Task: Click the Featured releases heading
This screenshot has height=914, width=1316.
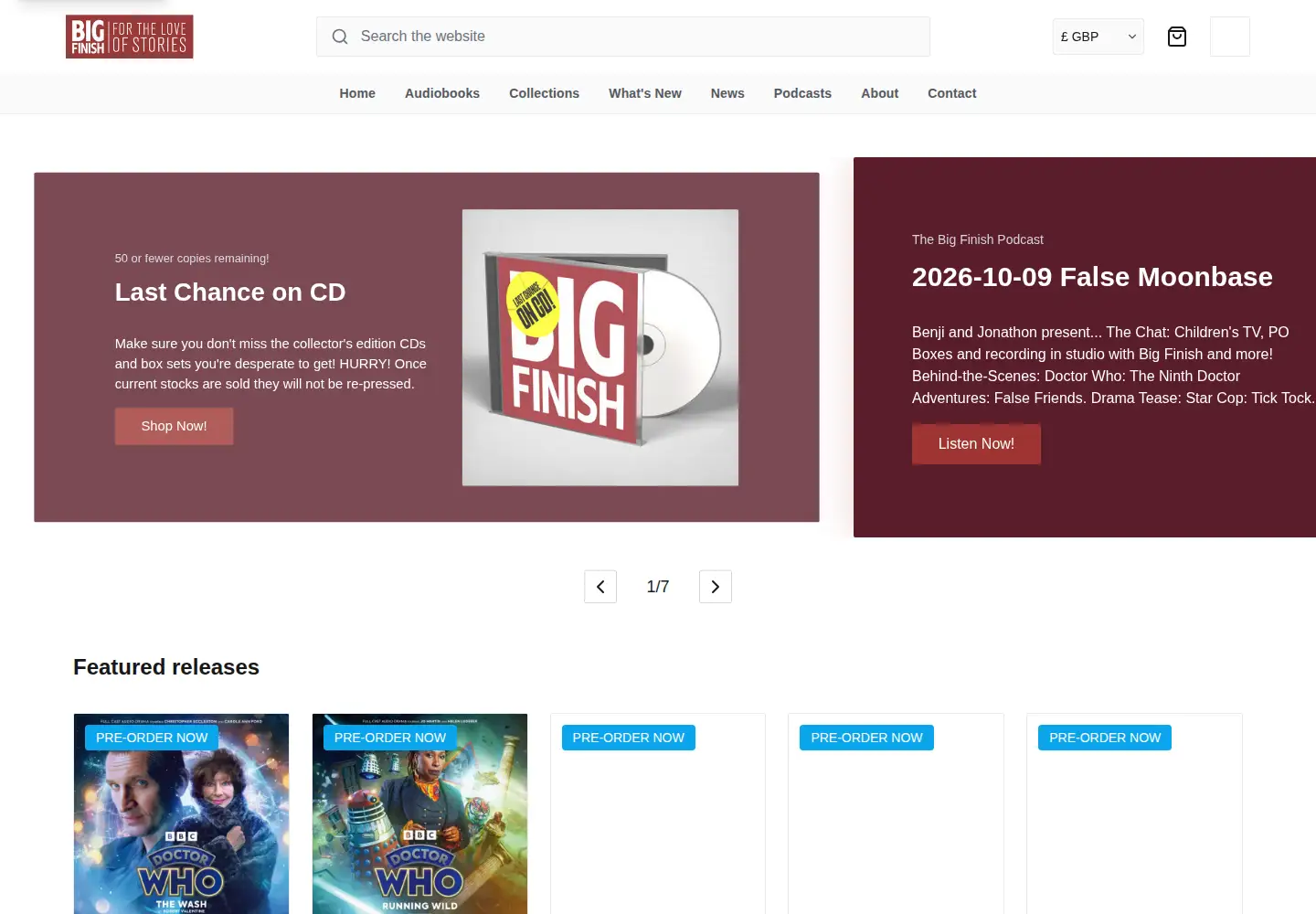Action: (166, 667)
